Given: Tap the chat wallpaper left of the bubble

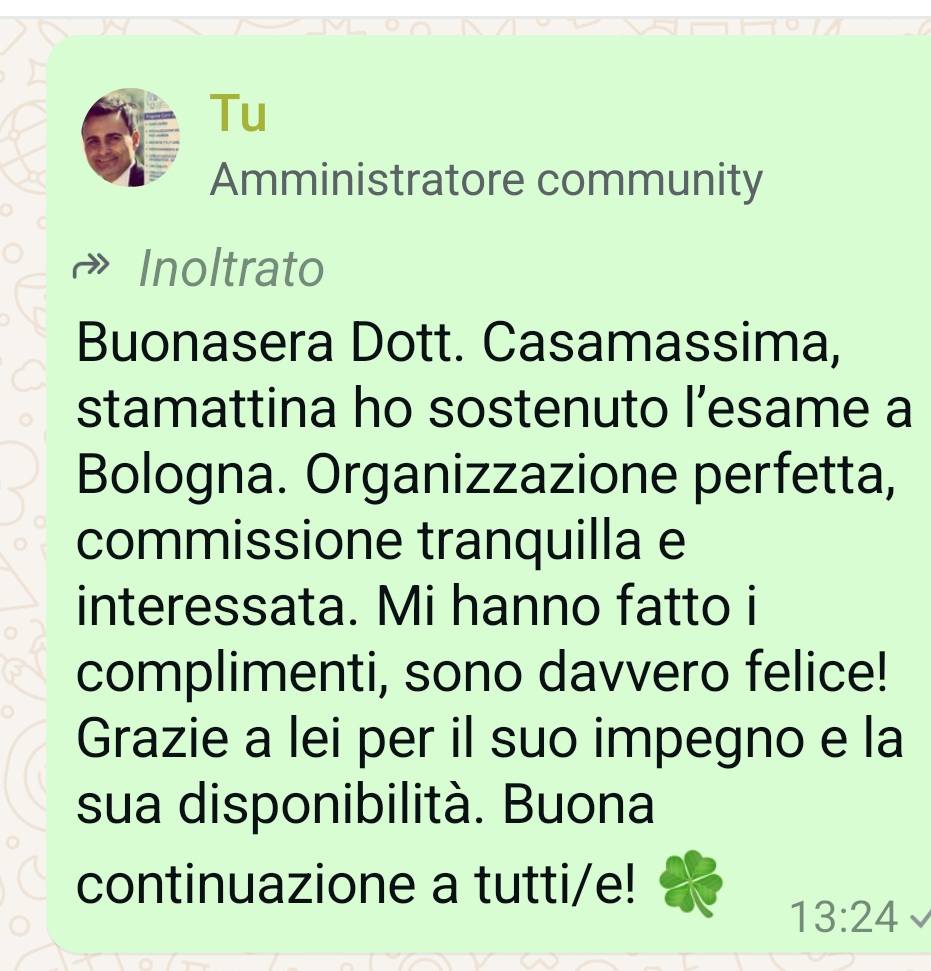Looking at the screenshot, I should pyautogui.click(x=22, y=495).
